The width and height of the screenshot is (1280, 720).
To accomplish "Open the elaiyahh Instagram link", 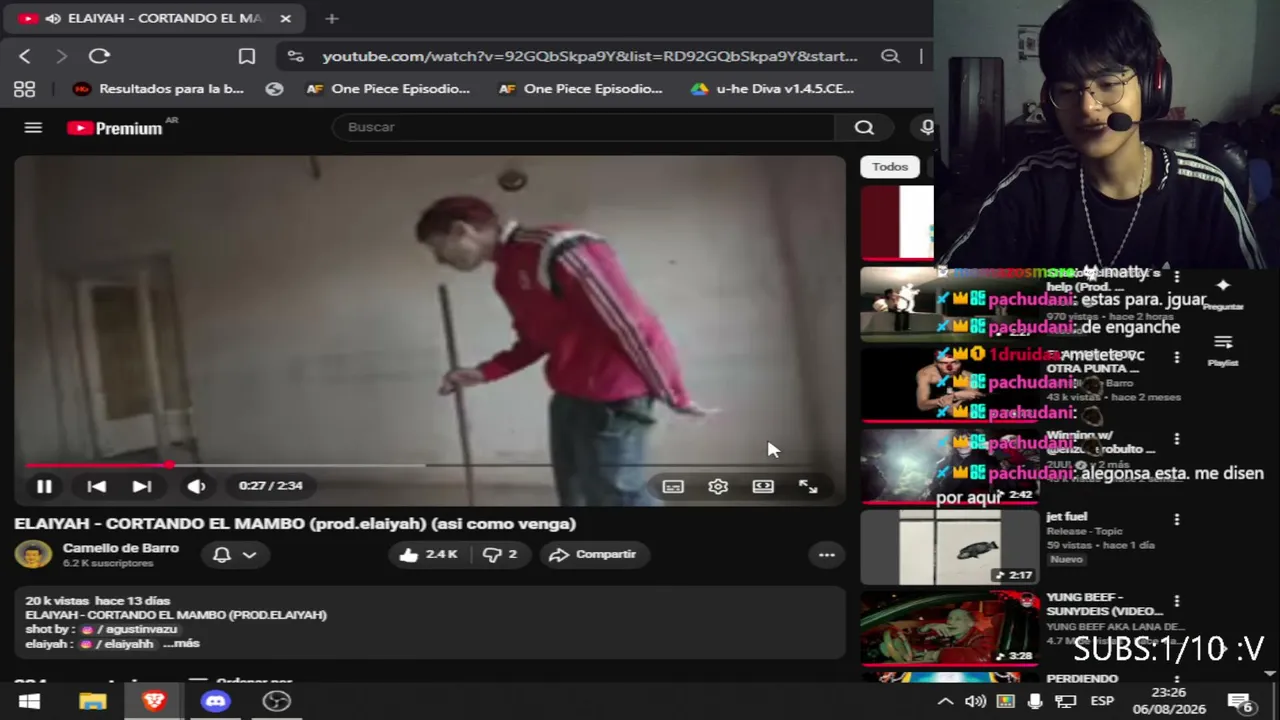I will coord(118,644).
